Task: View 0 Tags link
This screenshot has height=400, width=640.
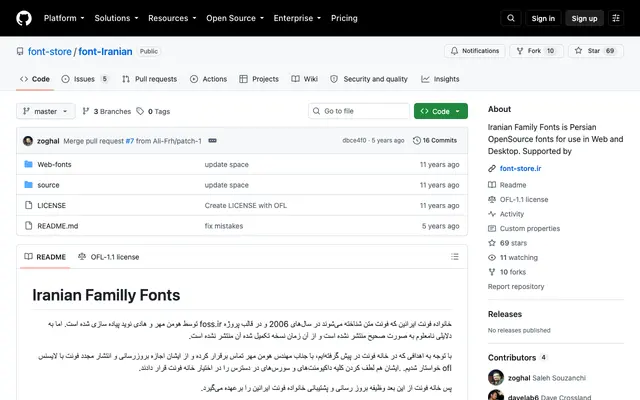Action: pyautogui.click(x=153, y=111)
